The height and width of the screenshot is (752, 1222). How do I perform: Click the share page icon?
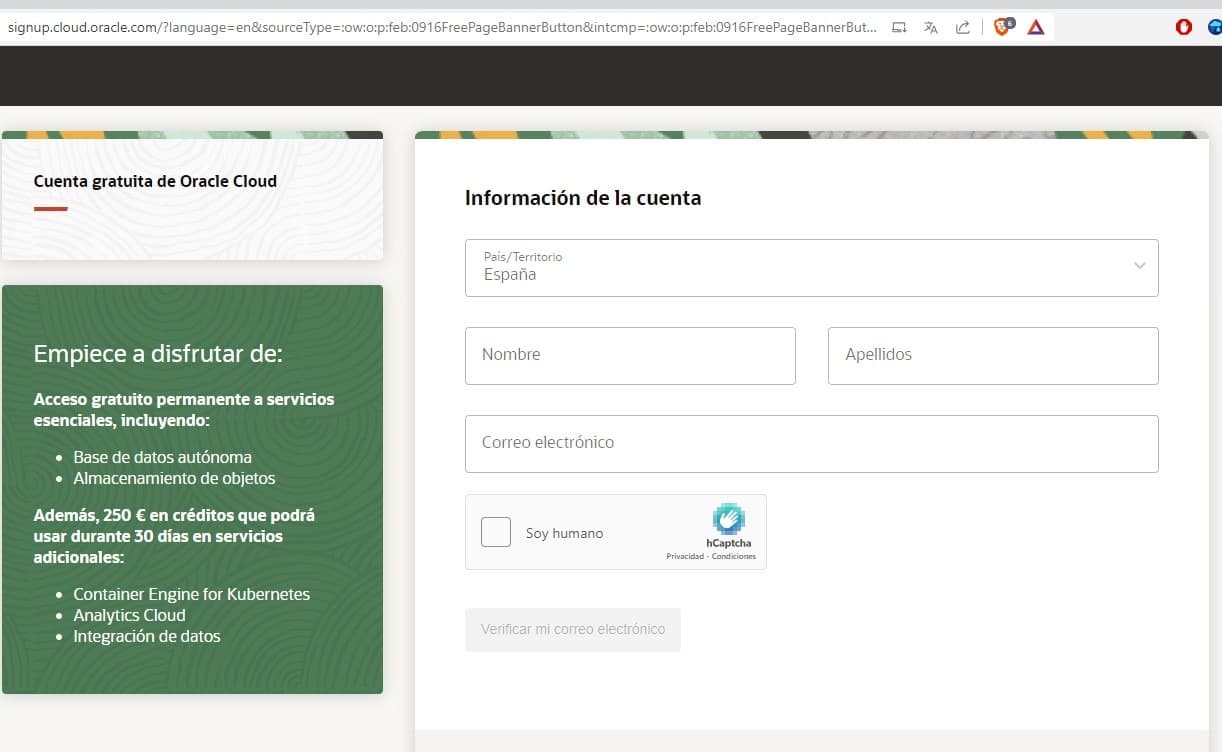tap(963, 28)
